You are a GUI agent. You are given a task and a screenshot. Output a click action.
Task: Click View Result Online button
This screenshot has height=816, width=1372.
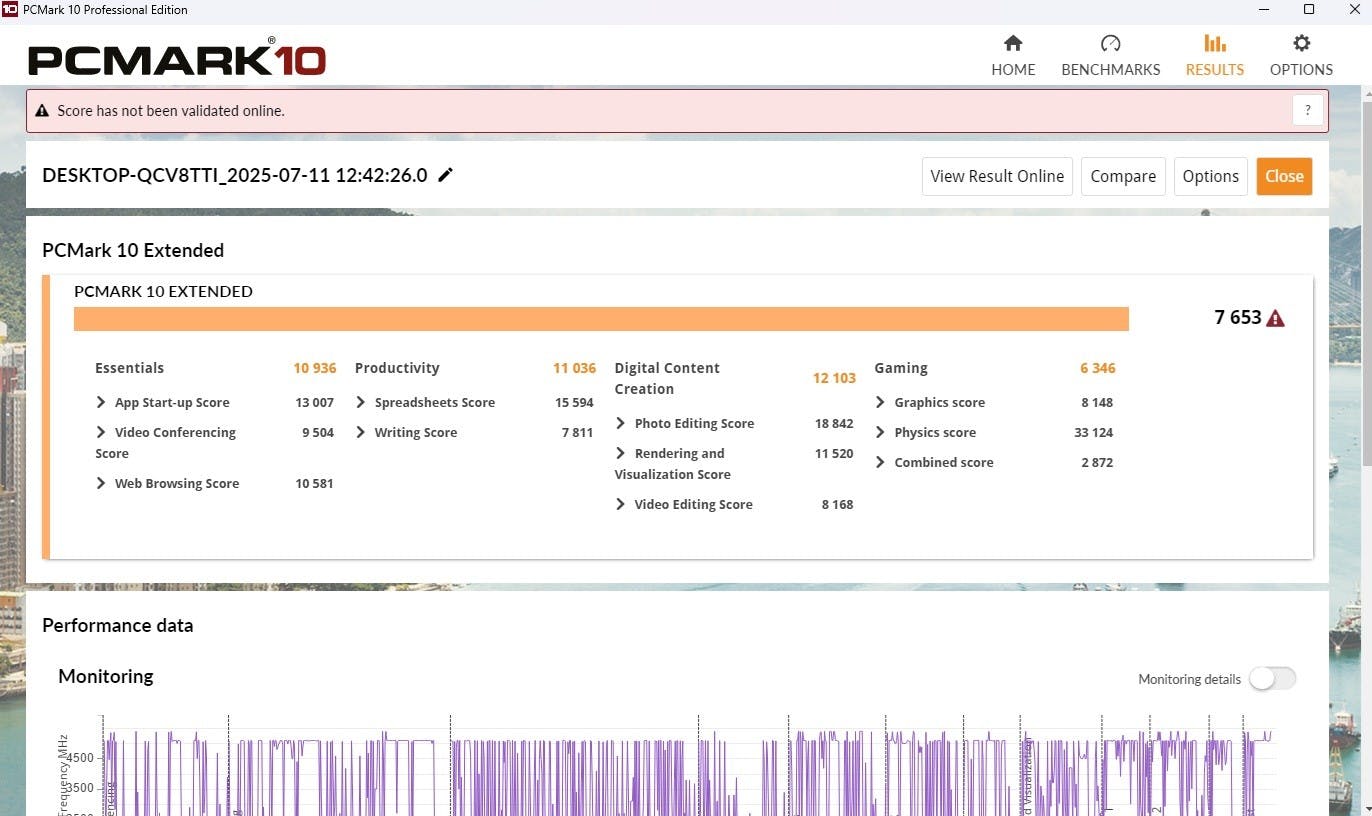point(997,176)
